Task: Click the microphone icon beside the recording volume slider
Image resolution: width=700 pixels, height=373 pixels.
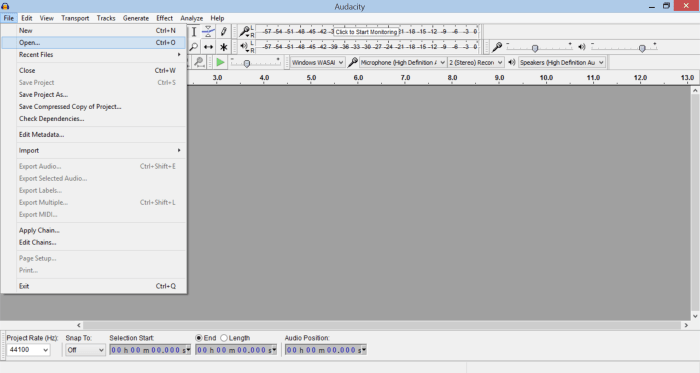Action: [x=497, y=47]
